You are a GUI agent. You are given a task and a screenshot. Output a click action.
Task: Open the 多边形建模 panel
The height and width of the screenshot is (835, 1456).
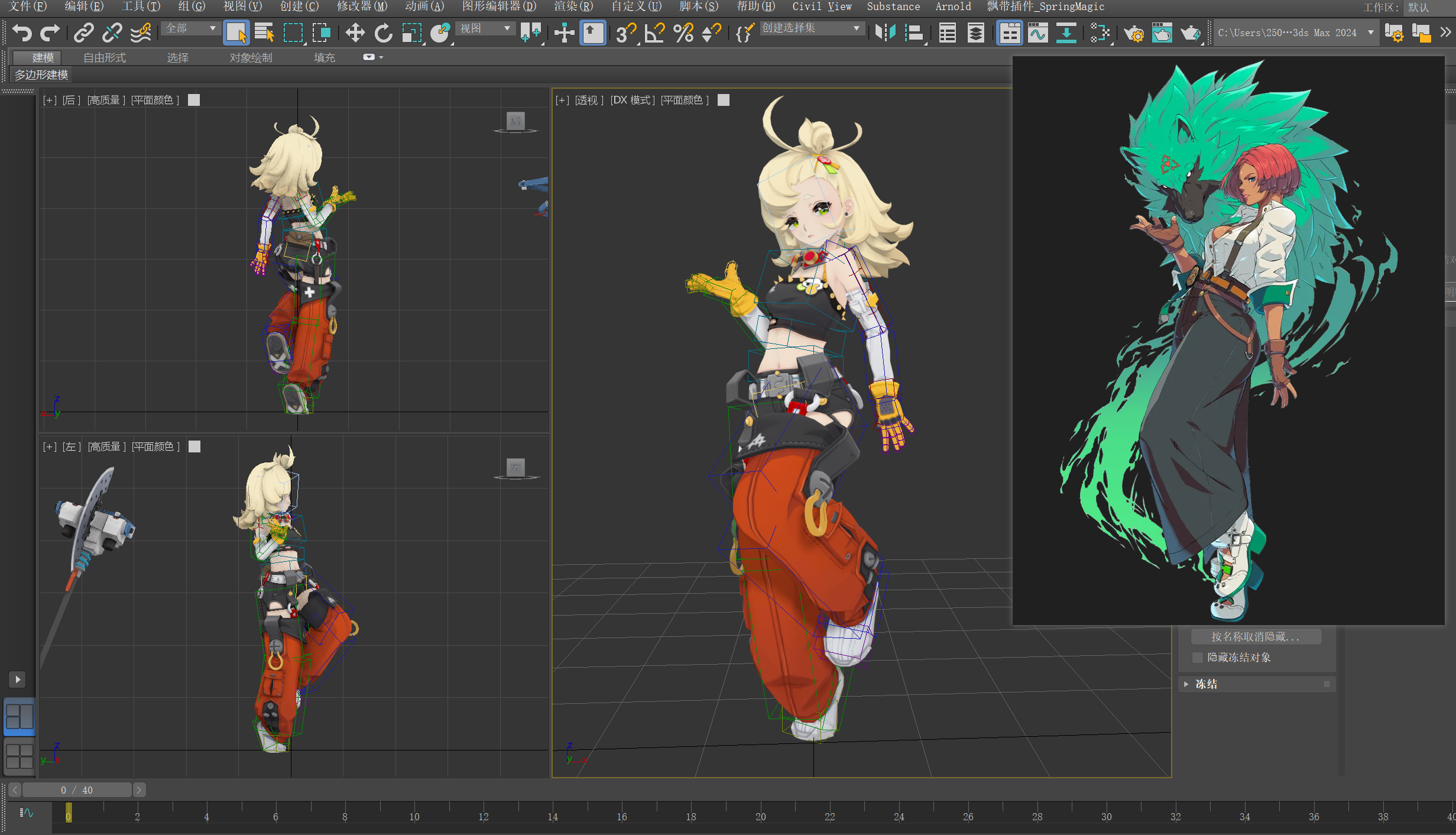41,75
